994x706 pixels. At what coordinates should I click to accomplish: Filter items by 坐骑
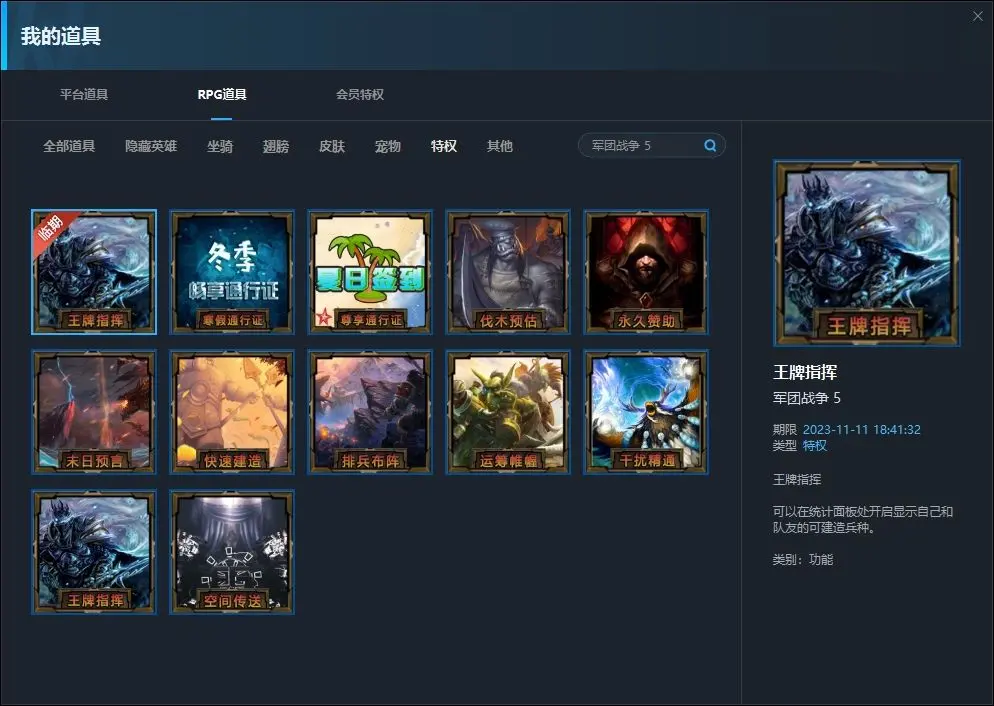coord(220,146)
